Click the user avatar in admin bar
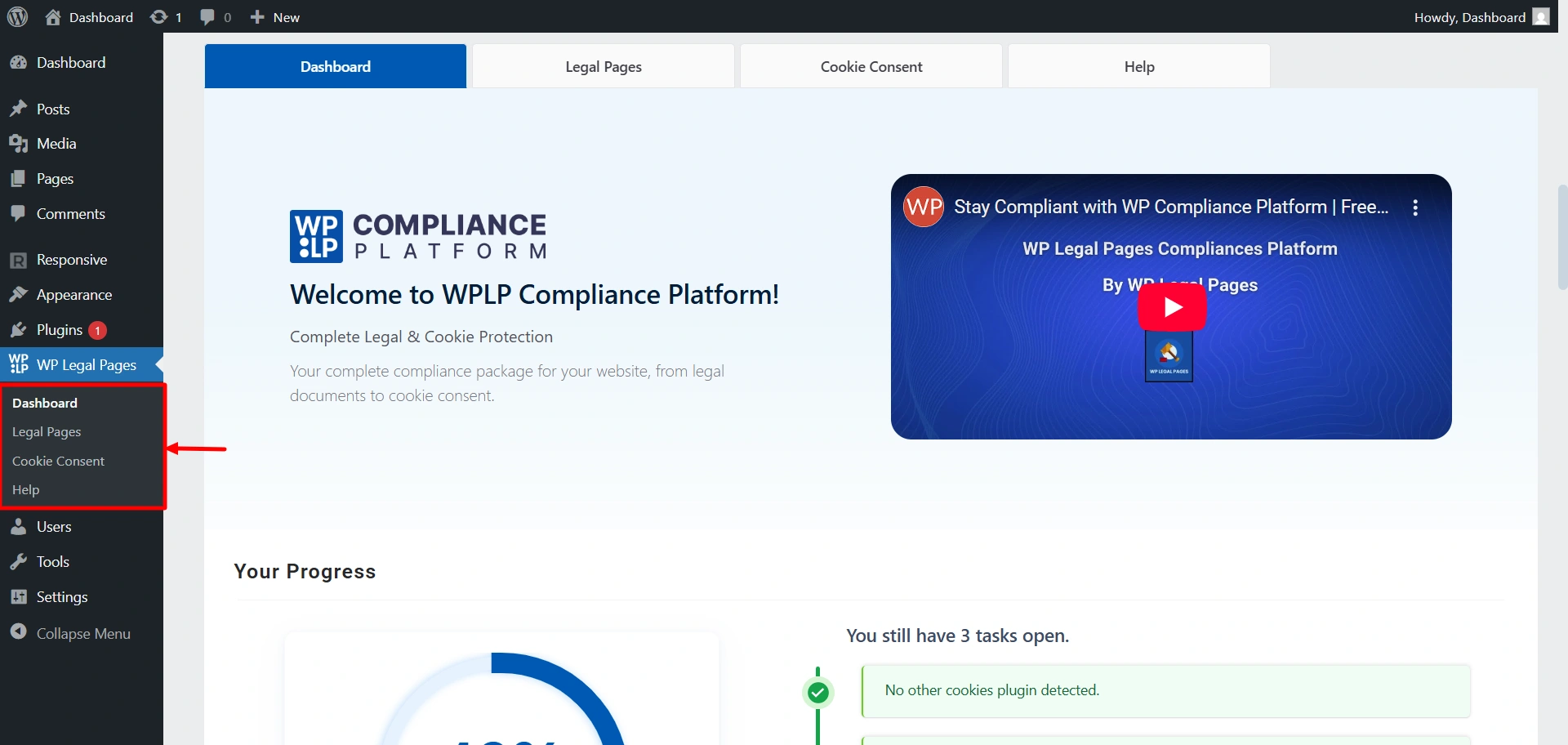1568x745 pixels. pos(1541,17)
